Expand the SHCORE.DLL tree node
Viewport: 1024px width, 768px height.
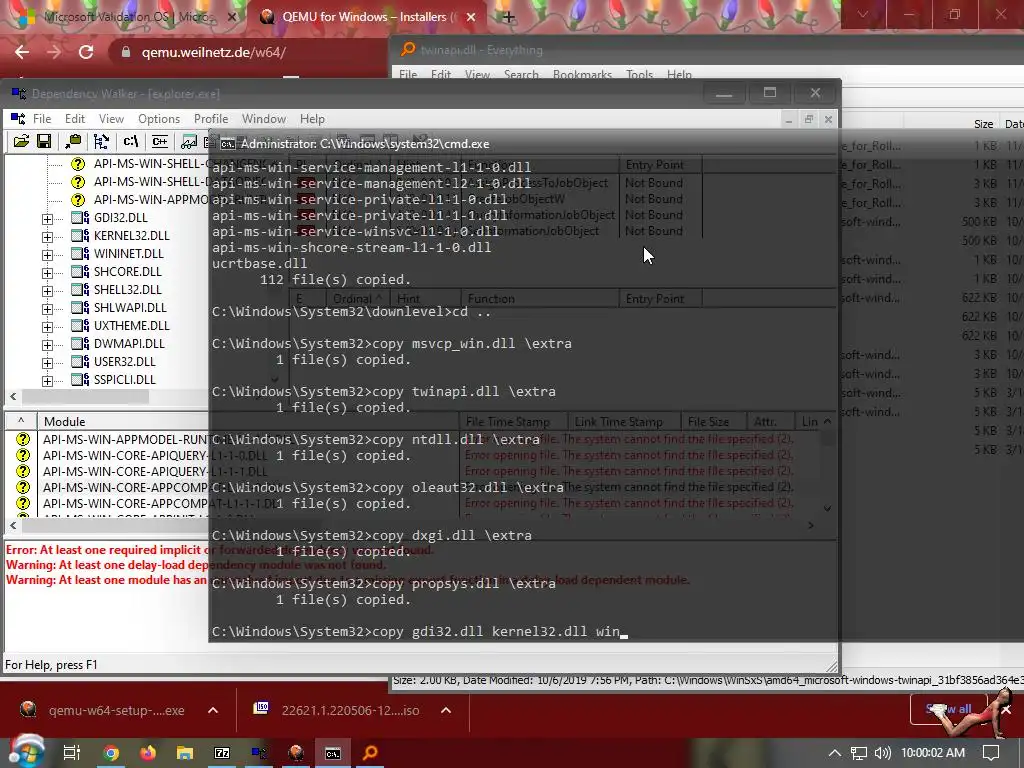47,273
